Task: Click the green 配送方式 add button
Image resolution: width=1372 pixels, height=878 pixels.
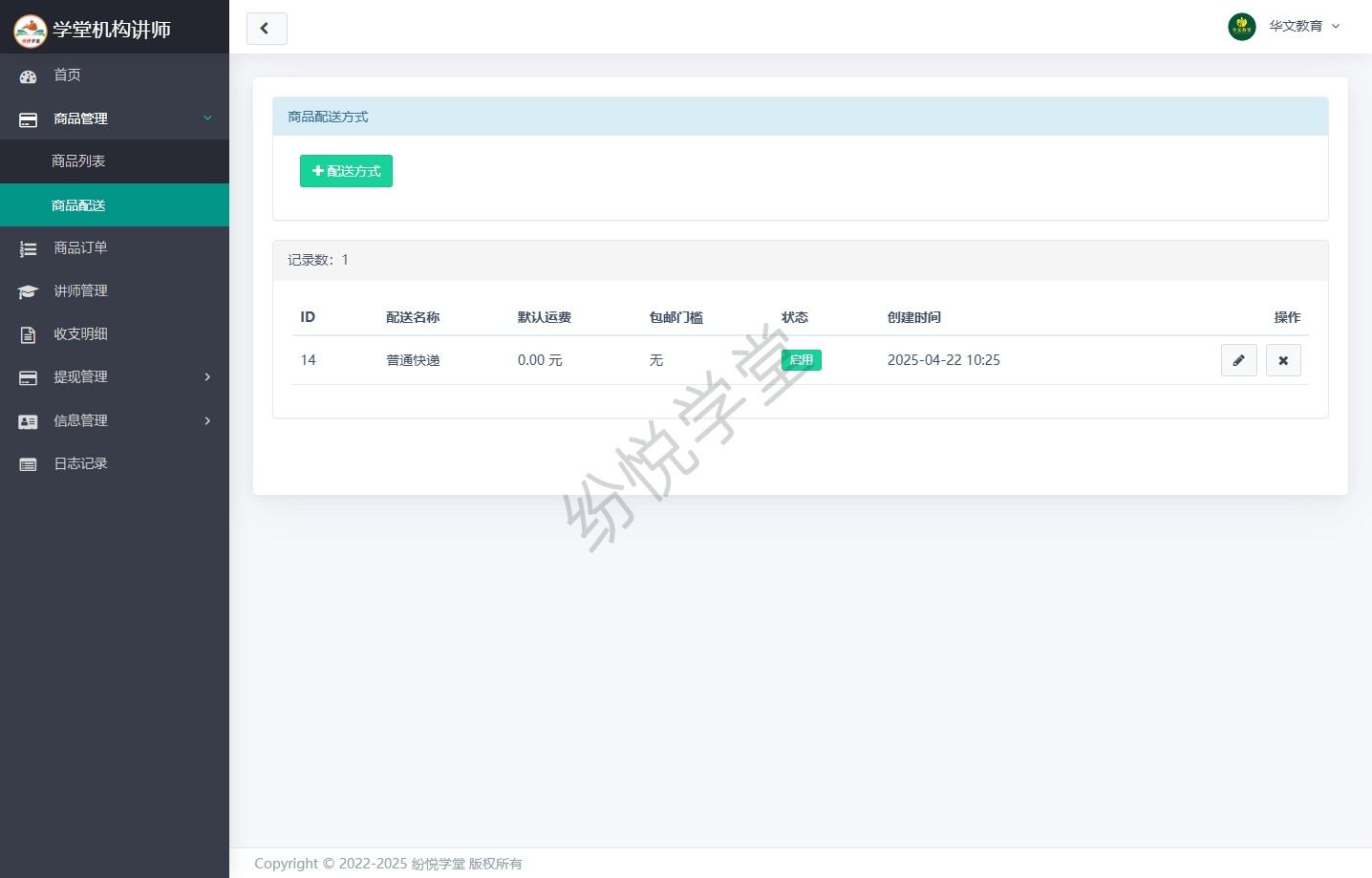Action: pos(346,171)
